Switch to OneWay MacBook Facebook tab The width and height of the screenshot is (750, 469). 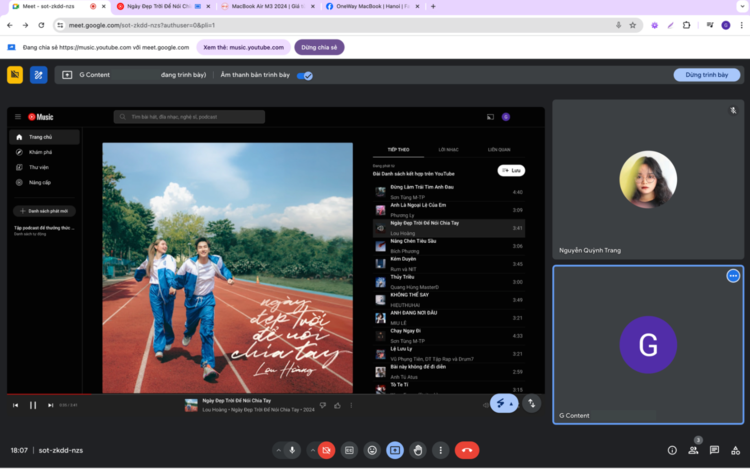373,6
